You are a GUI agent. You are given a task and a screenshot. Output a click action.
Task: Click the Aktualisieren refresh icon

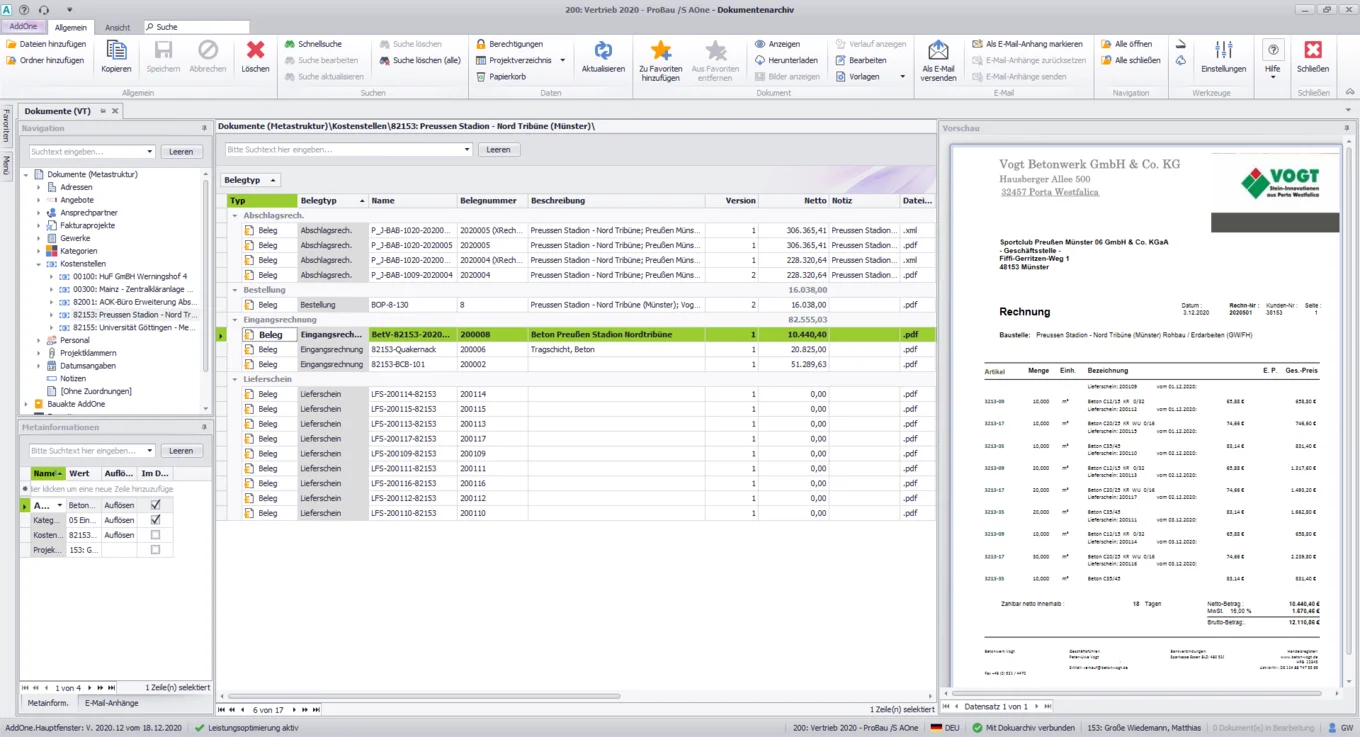pos(603,52)
